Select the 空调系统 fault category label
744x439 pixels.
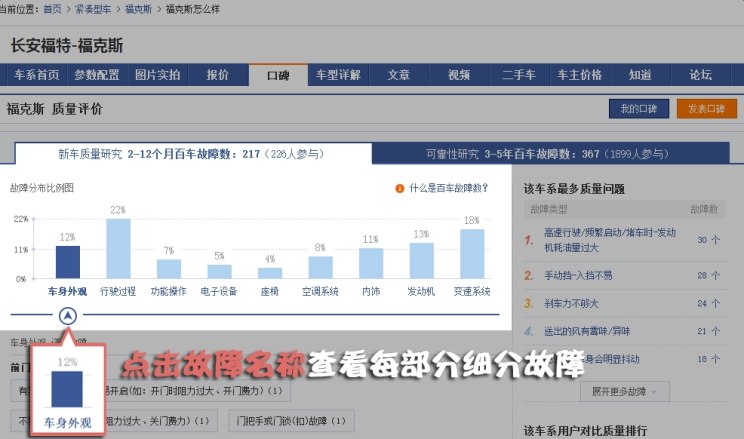320,291
